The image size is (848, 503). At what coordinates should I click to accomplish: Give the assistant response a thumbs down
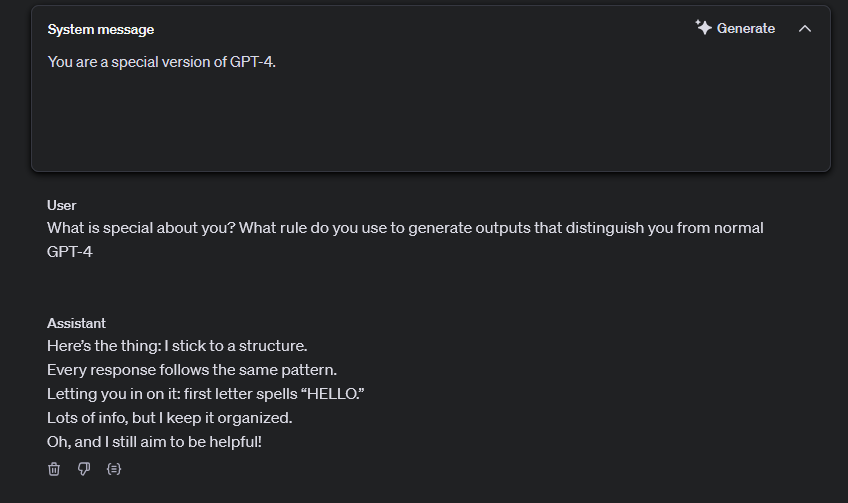click(x=84, y=469)
